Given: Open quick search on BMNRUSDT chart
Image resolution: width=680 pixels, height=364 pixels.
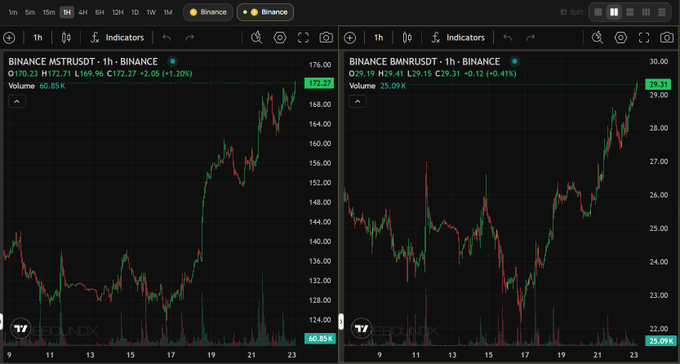Looking at the screenshot, I should [597, 38].
